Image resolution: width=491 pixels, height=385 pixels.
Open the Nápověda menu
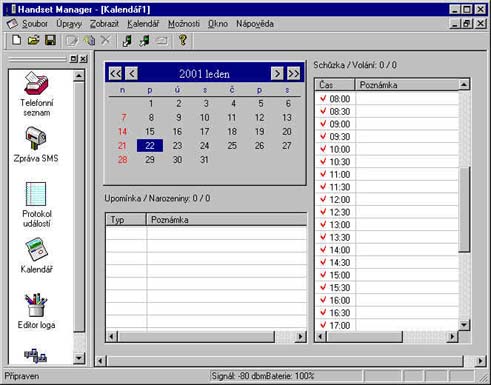(255, 24)
